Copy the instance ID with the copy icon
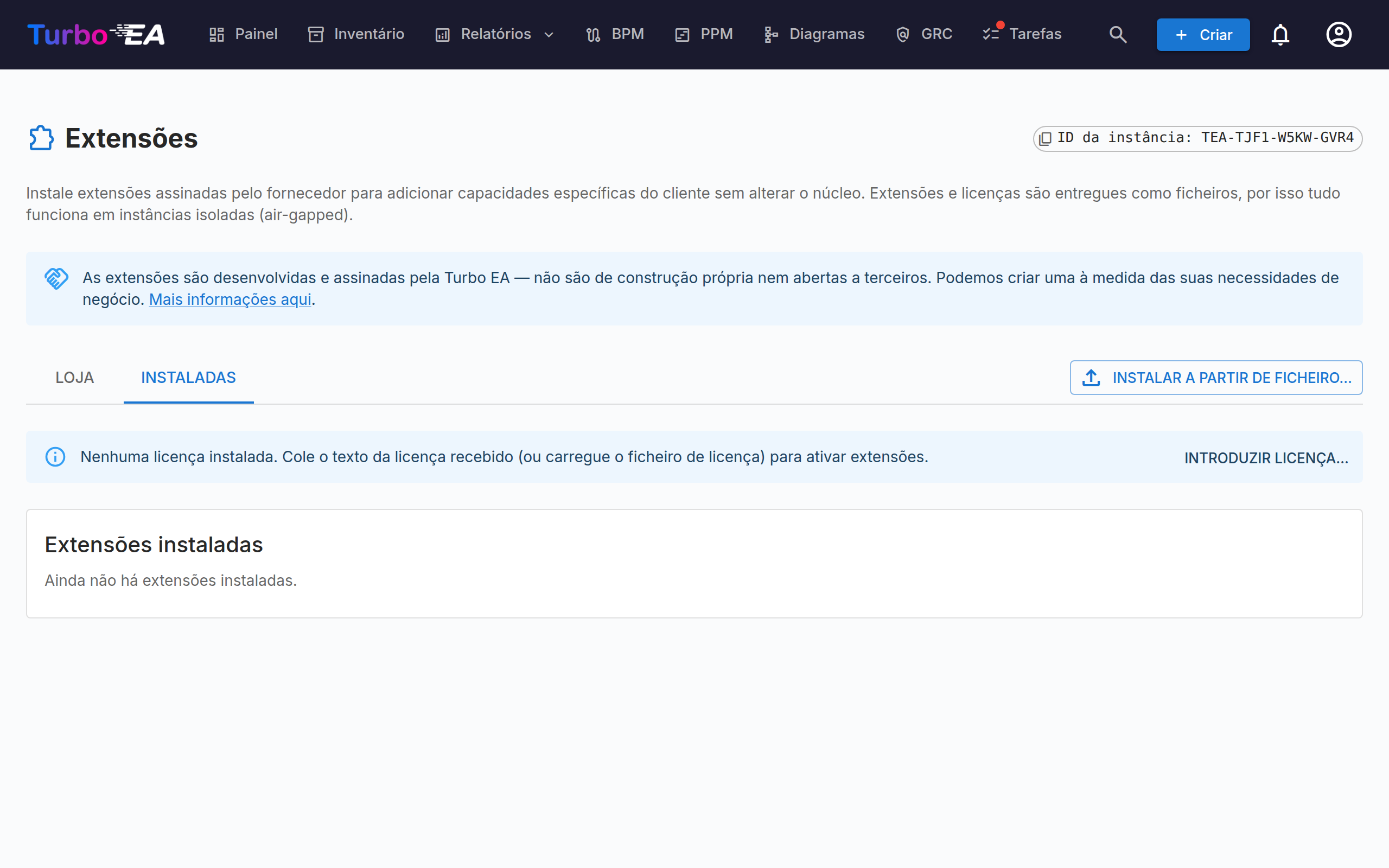The height and width of the screenshot is (868, 1389). (1045, 138)
